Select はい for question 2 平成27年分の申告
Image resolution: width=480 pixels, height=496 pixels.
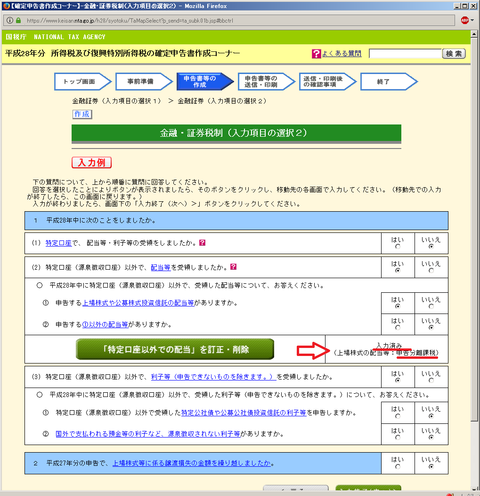pos(397,467)
